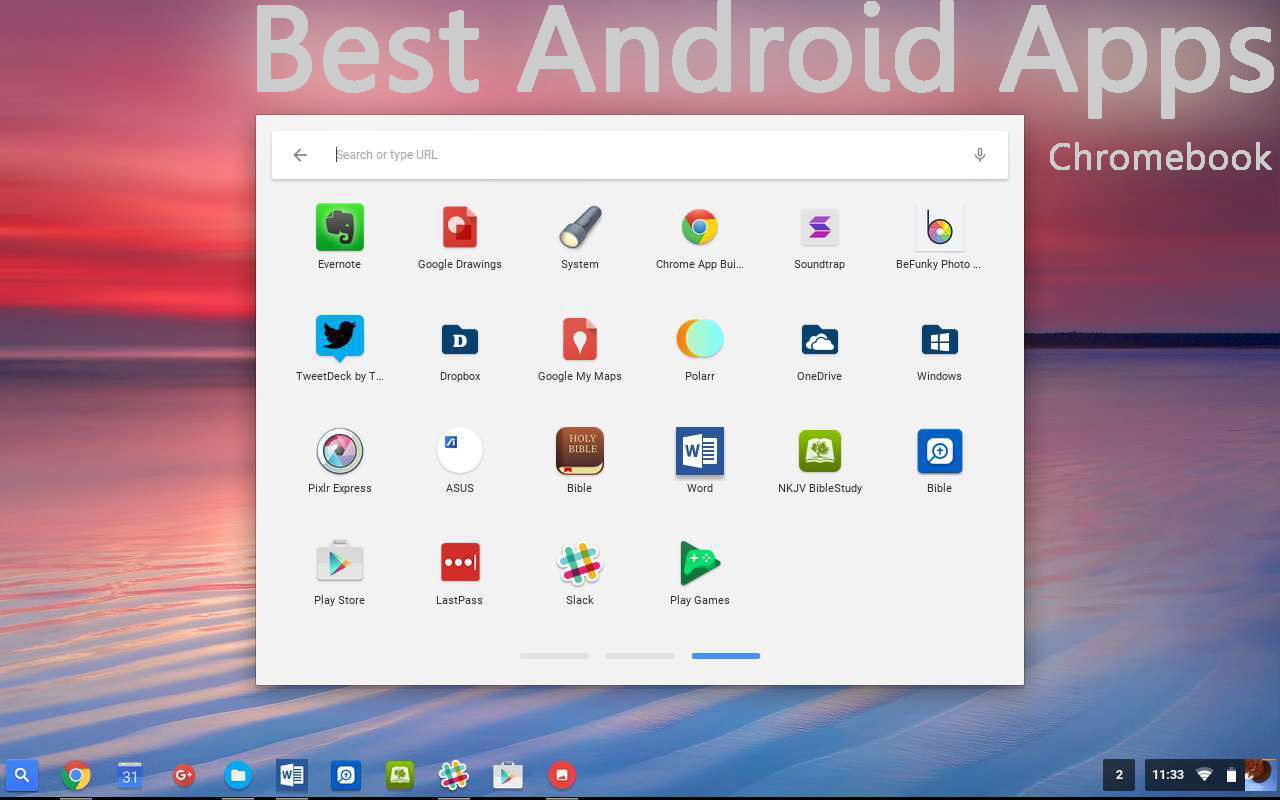Switch to the first launcher page

[554, 656]
